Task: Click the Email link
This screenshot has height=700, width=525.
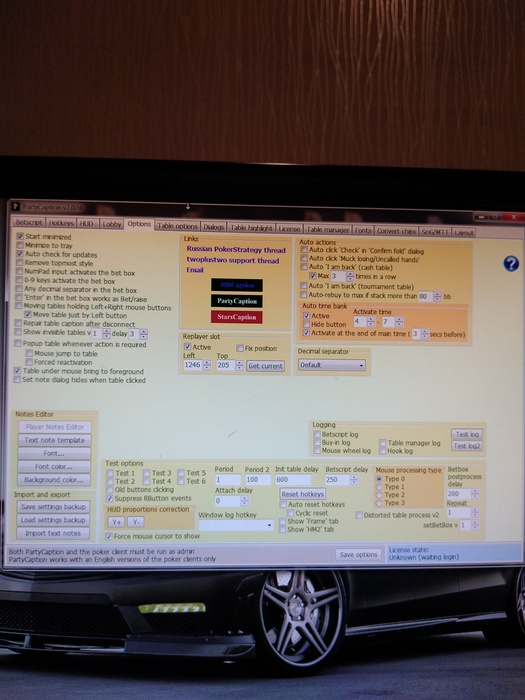Action: (195, 270)
